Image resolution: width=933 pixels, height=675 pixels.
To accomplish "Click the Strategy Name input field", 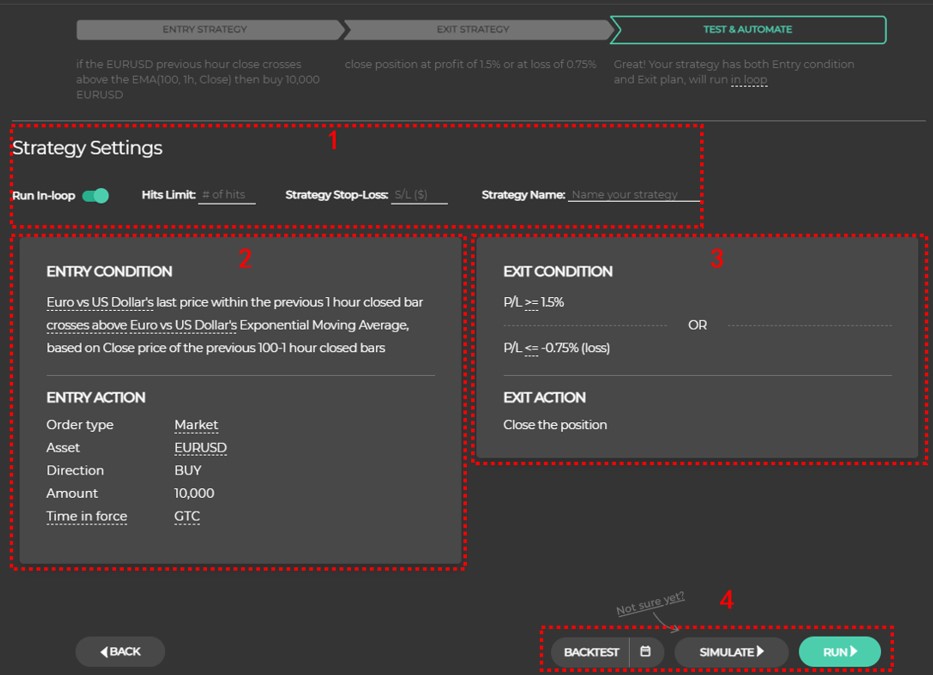I will [x=634, y=195].
